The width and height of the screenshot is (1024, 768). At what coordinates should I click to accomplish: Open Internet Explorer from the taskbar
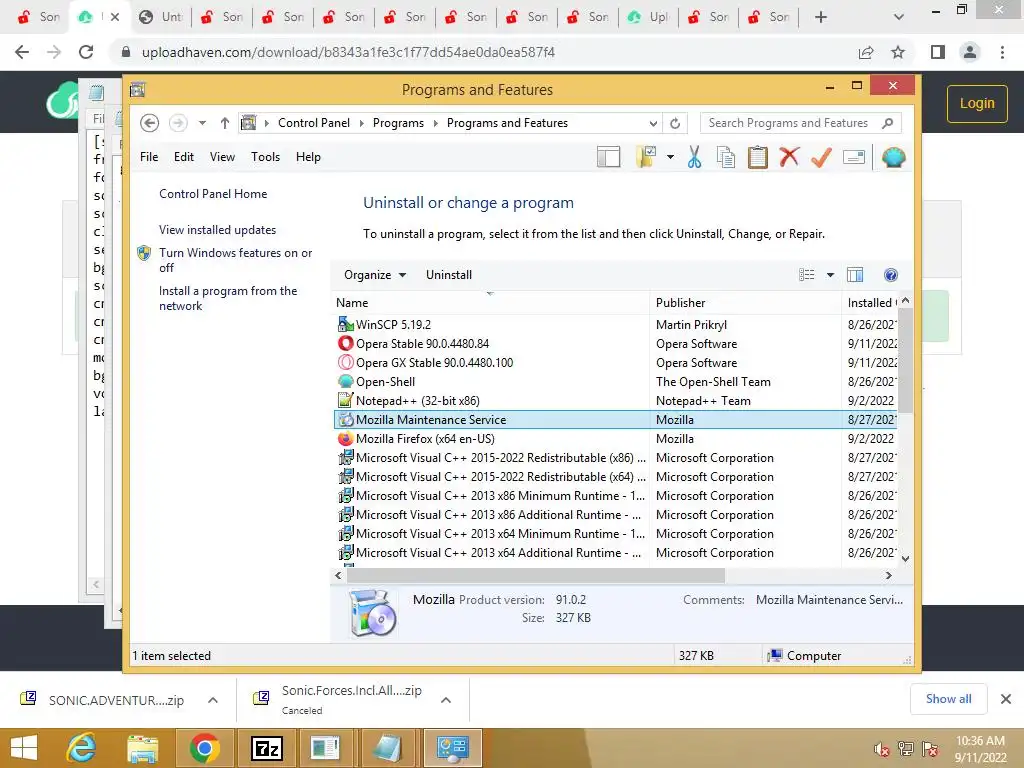tap(82, 748)
